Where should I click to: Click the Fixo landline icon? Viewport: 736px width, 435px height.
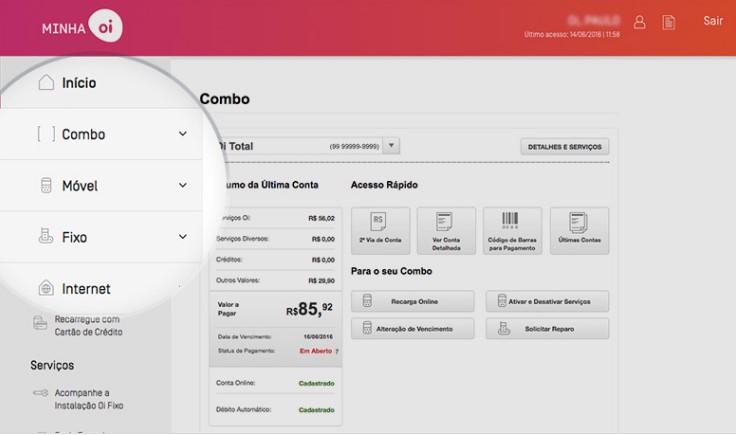coord(46,236)
